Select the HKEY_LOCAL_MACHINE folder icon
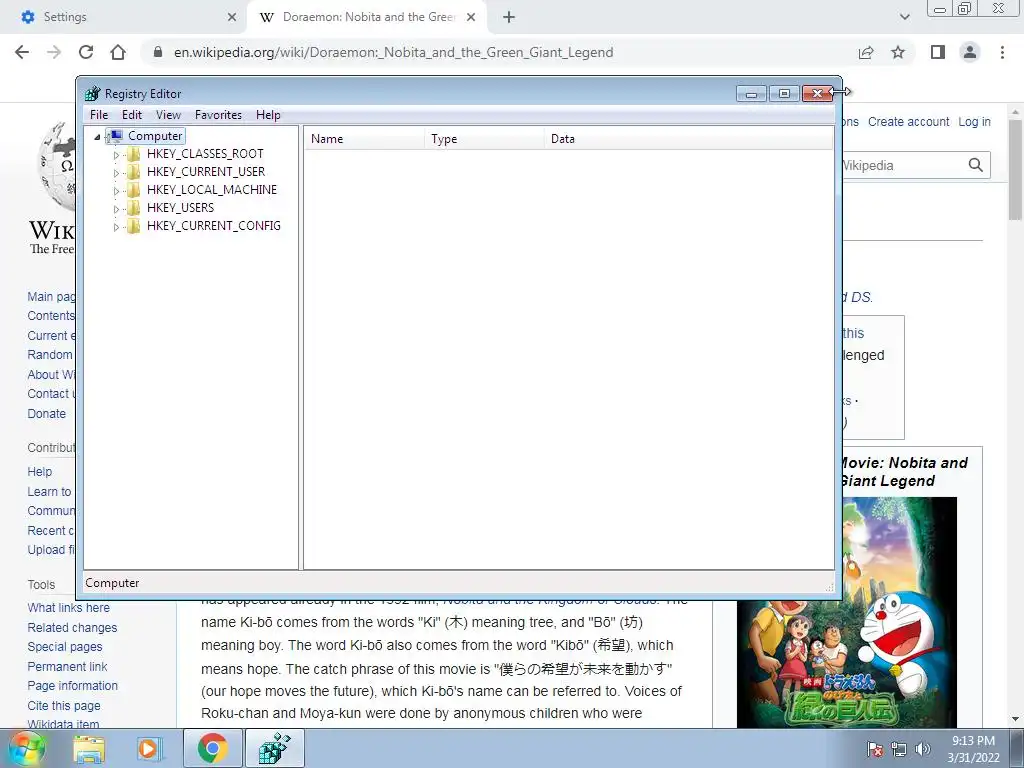The image size is (1024, 768). point(133,190)
